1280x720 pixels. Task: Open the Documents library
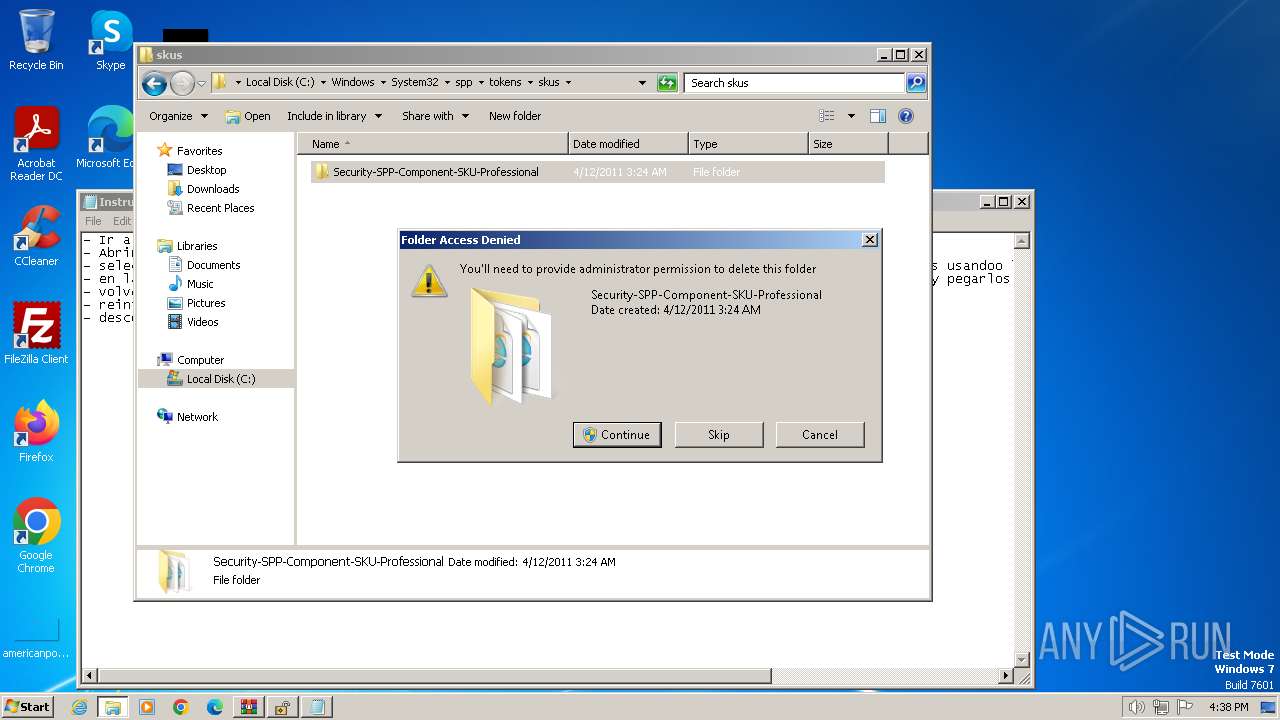pyautogui.click(x=213, y=265)
